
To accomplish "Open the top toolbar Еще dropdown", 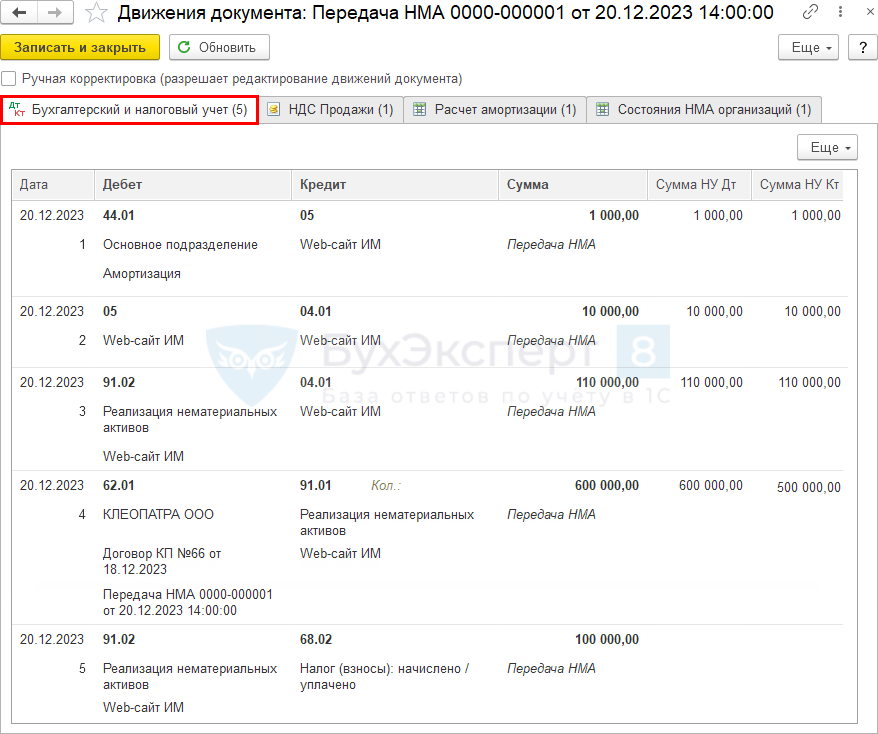I will pyautogui.click(x=808, y=47).
